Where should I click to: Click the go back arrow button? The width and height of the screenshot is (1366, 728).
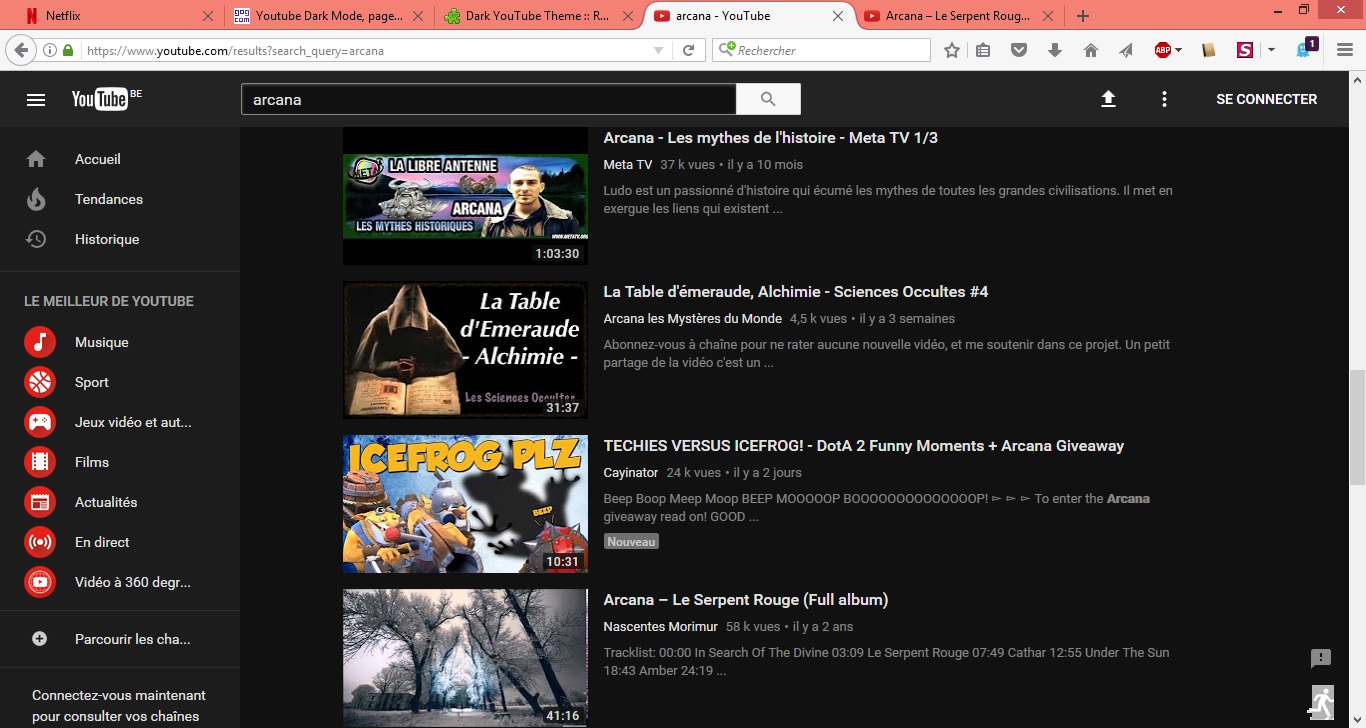[20, 50]
